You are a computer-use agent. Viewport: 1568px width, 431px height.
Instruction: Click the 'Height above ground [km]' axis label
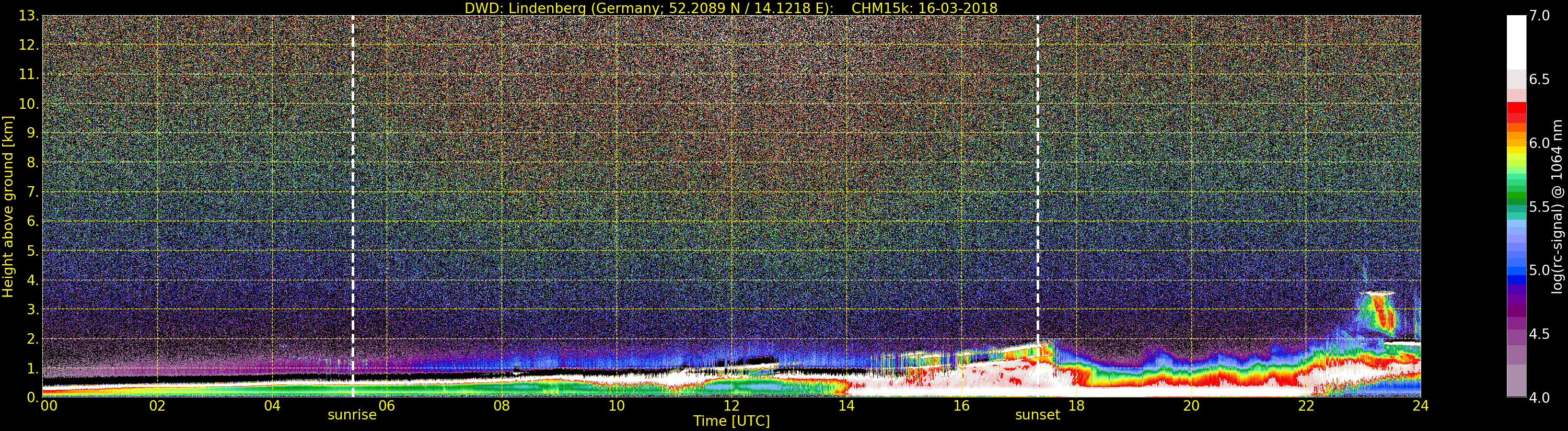click(8, 206)
